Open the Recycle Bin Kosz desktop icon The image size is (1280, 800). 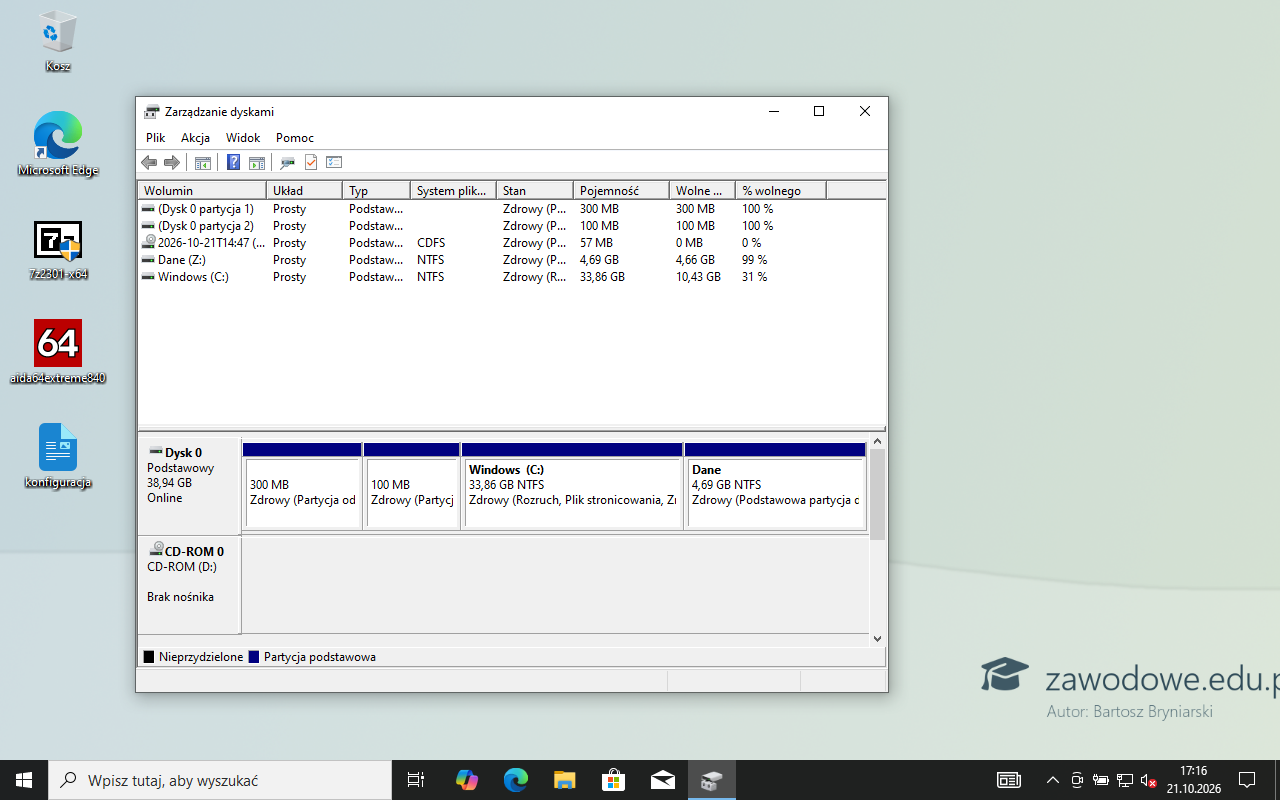pyautogui.click(x=58, y=42)
